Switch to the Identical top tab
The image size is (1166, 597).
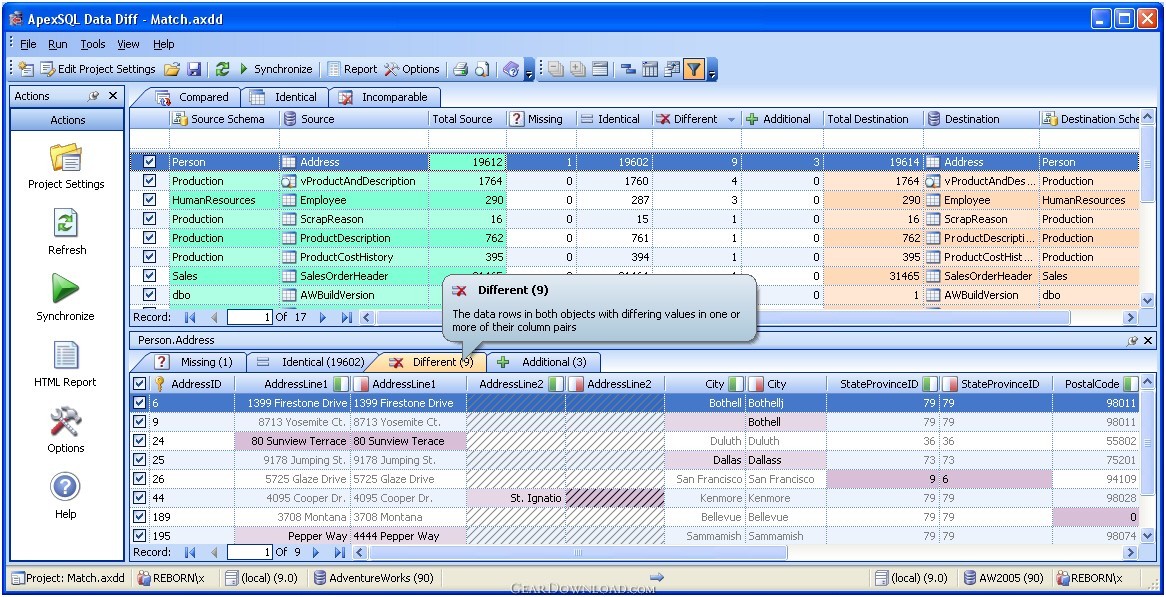tap(286, 97)
